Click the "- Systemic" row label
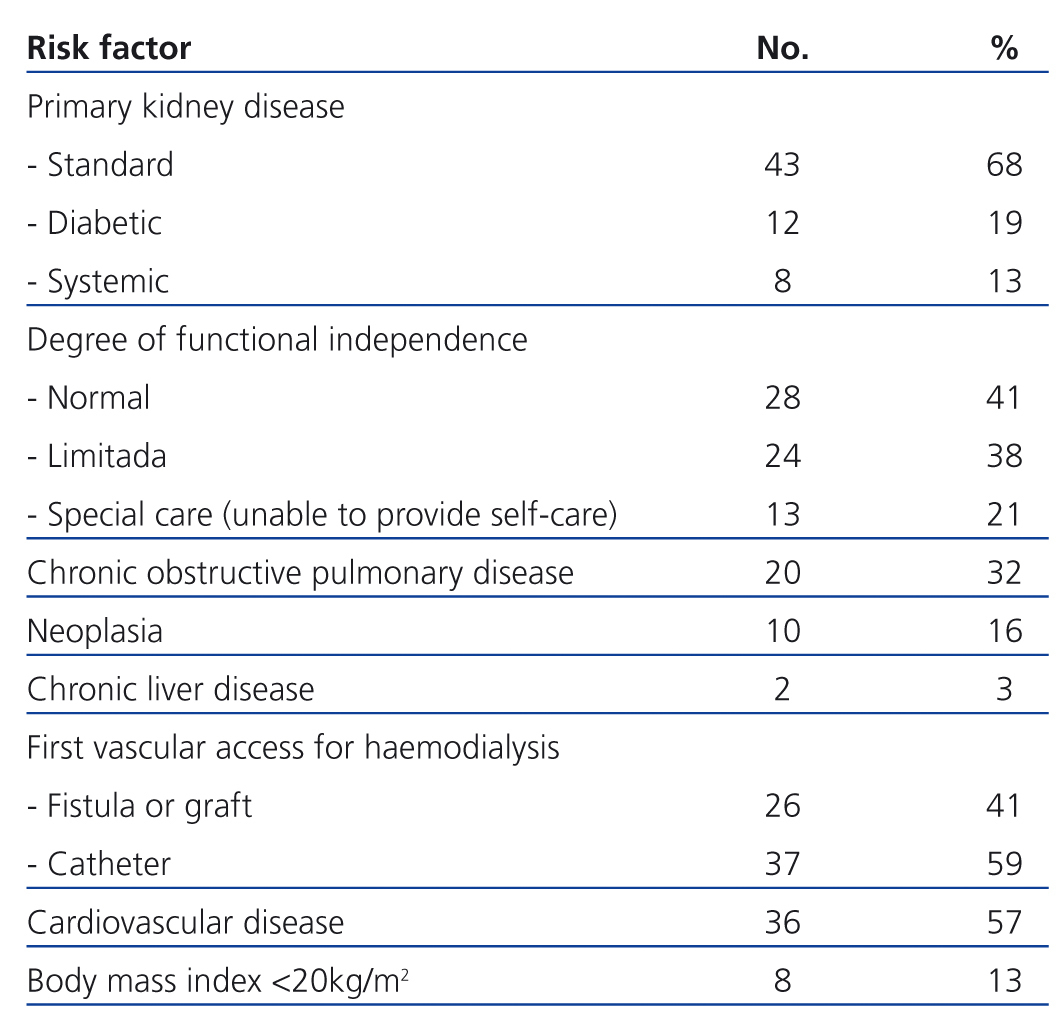 coord(98,281)
